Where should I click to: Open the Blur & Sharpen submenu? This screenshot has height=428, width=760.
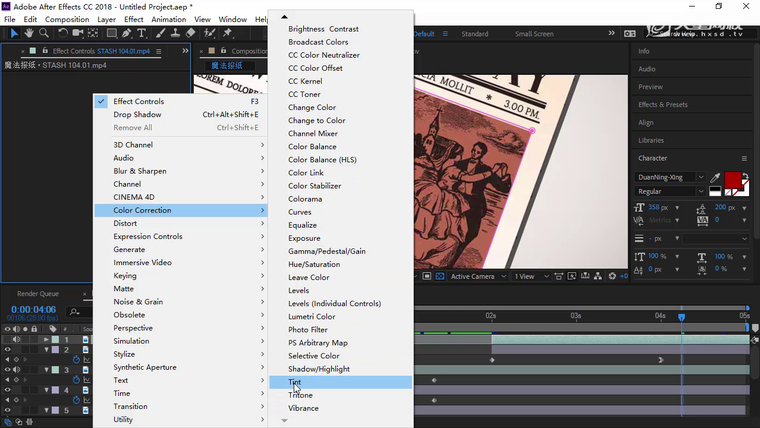140,171
